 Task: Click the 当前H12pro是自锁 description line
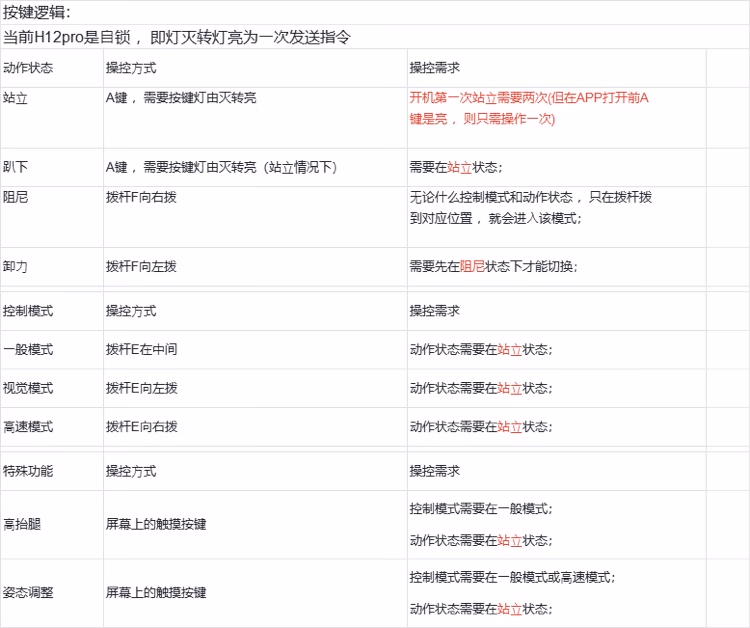pyautogui.click(x=176, y=38)
